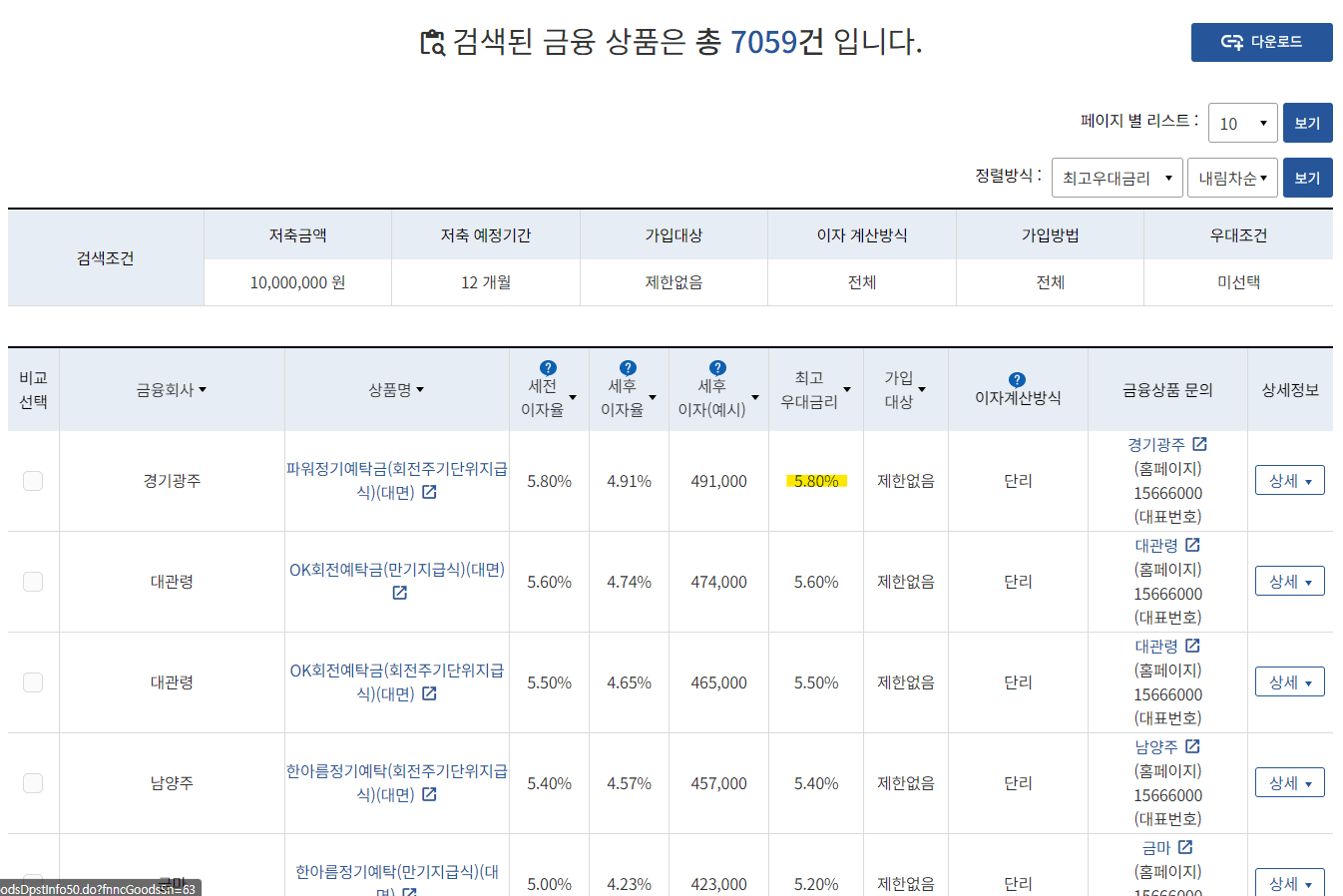The image size is (1343, 896).
Task: Check the comparison checkbox for 경기광주 row
Action: [x=33, y=480]
